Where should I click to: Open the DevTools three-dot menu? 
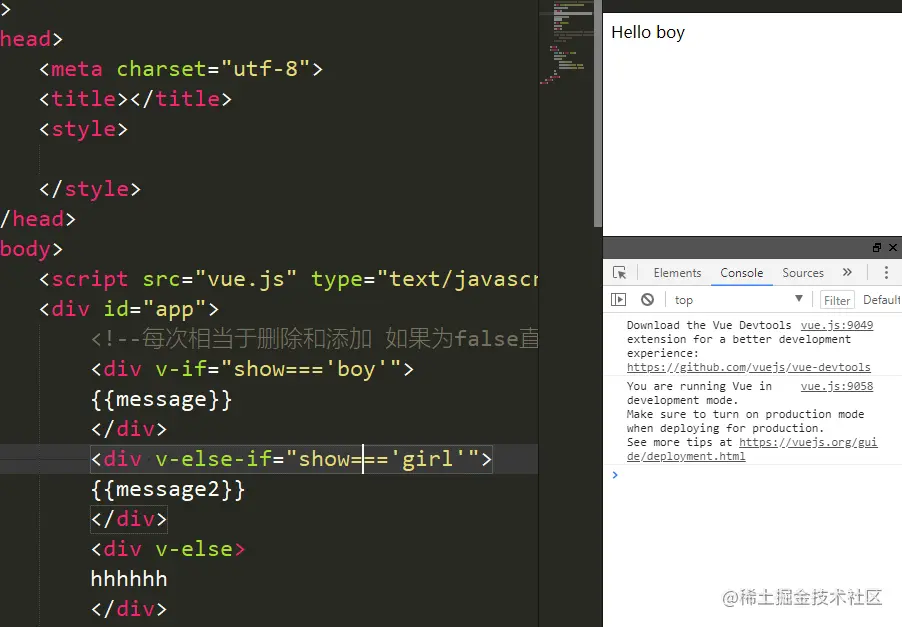pos(886,272)
